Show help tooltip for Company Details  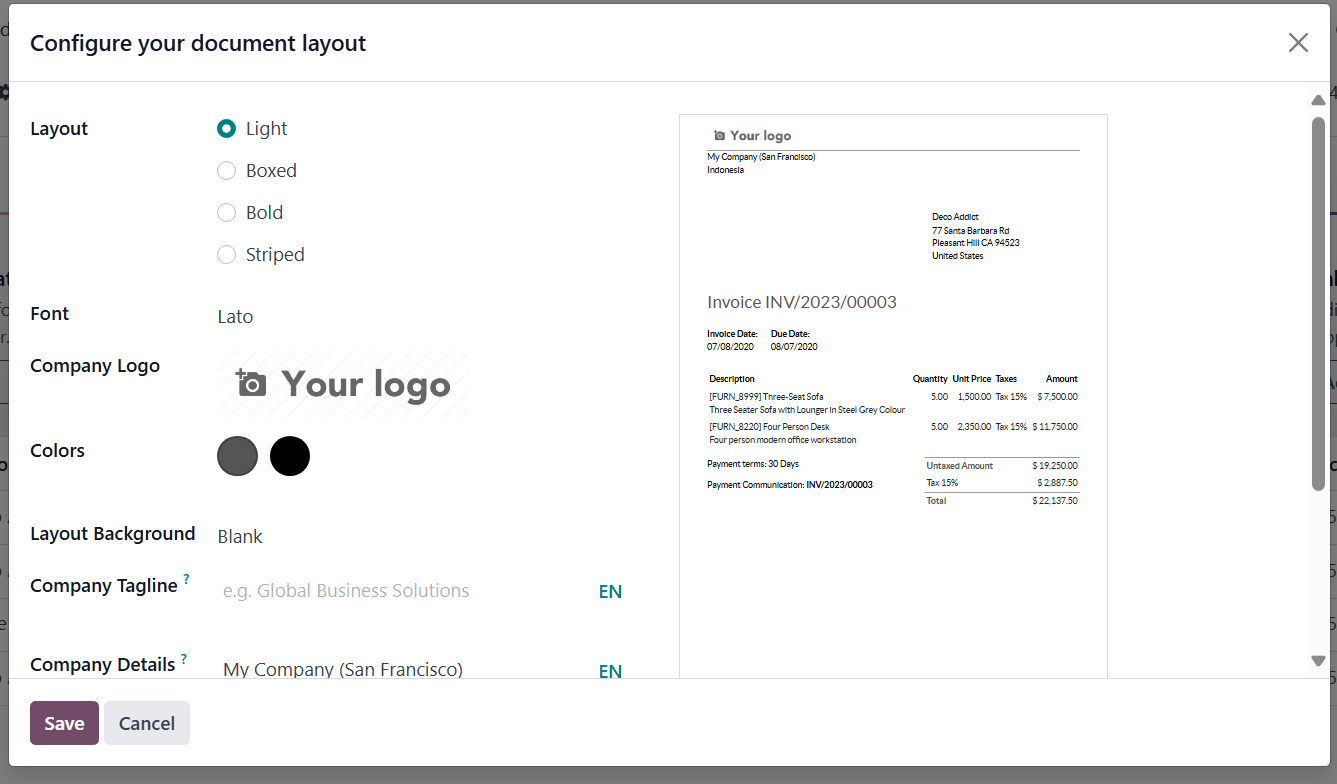pos(184,660)
